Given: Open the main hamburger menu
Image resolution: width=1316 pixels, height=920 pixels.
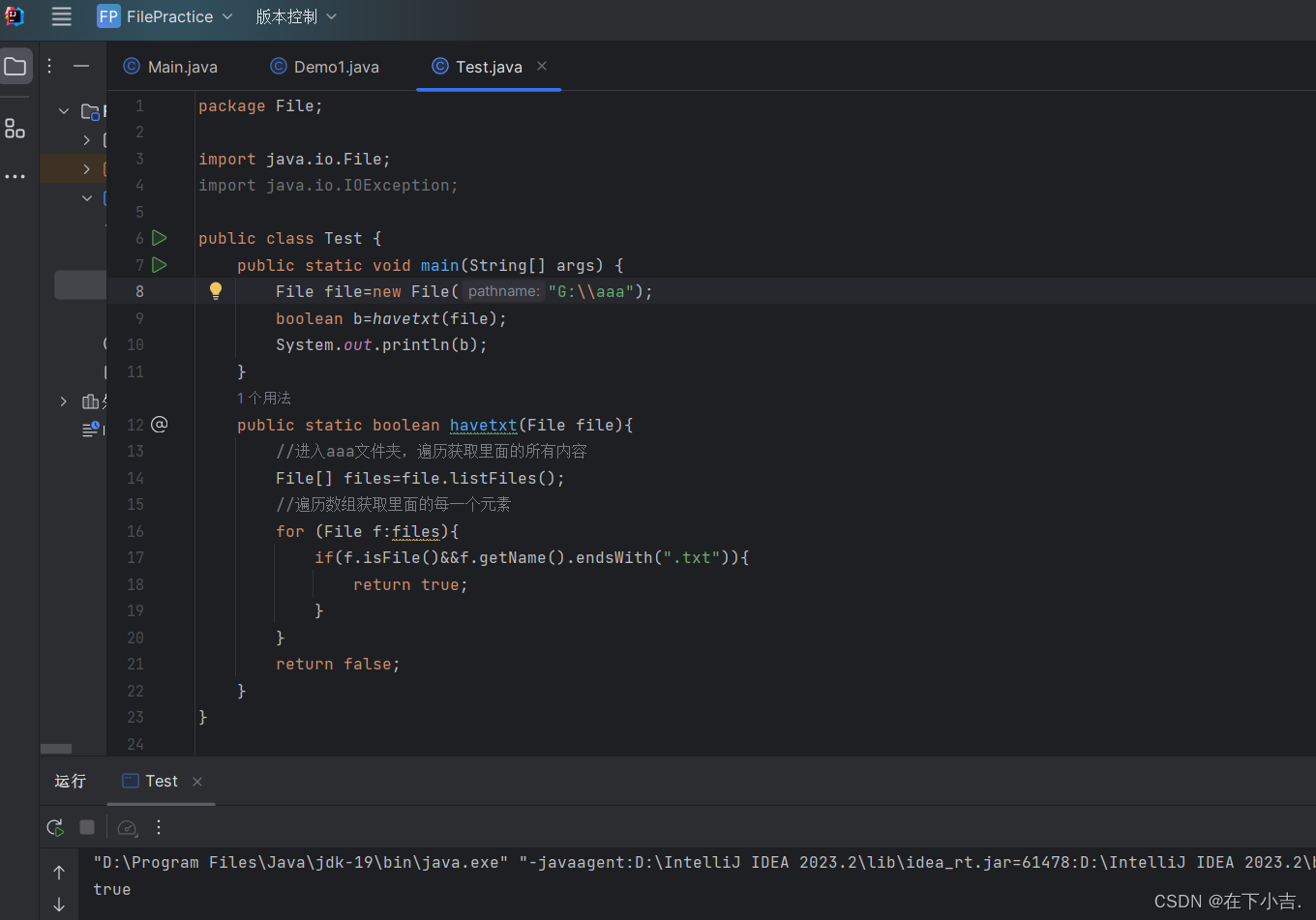Looking at the screenshot, I should pos(61,16).
